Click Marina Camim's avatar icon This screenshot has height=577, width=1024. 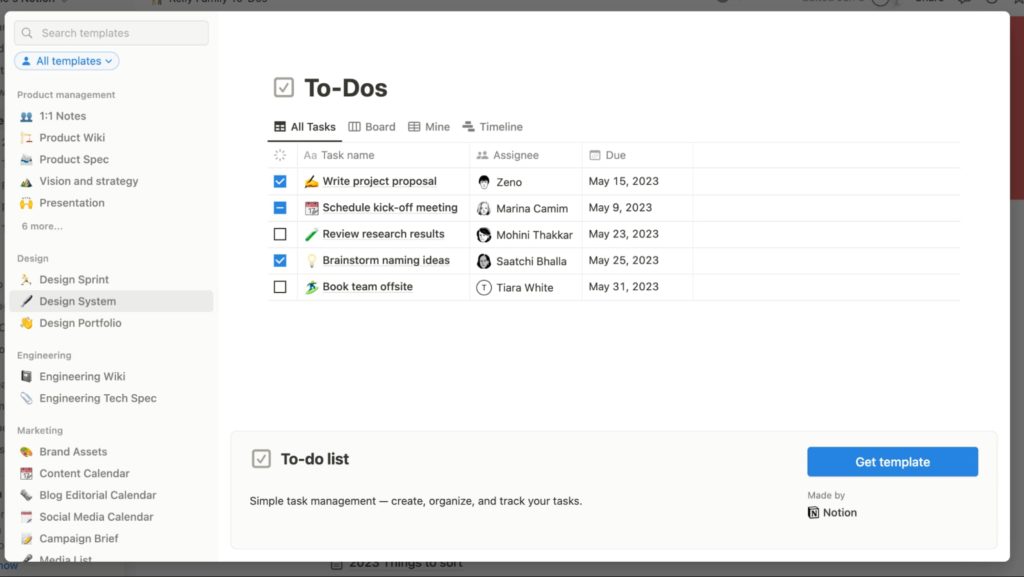[x=484, y=208]
